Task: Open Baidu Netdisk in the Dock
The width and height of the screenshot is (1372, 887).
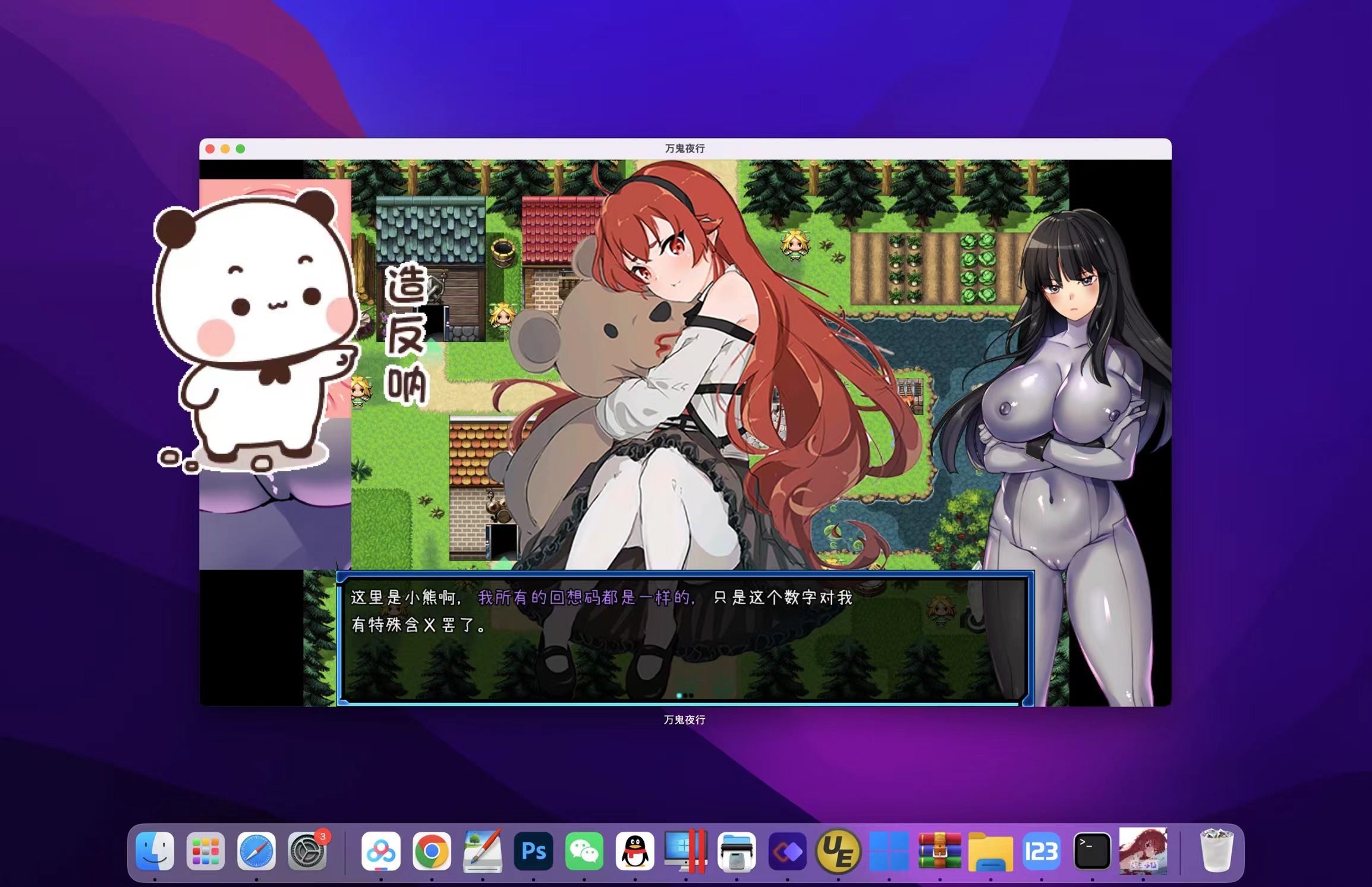Action: [x=380, y=851]
